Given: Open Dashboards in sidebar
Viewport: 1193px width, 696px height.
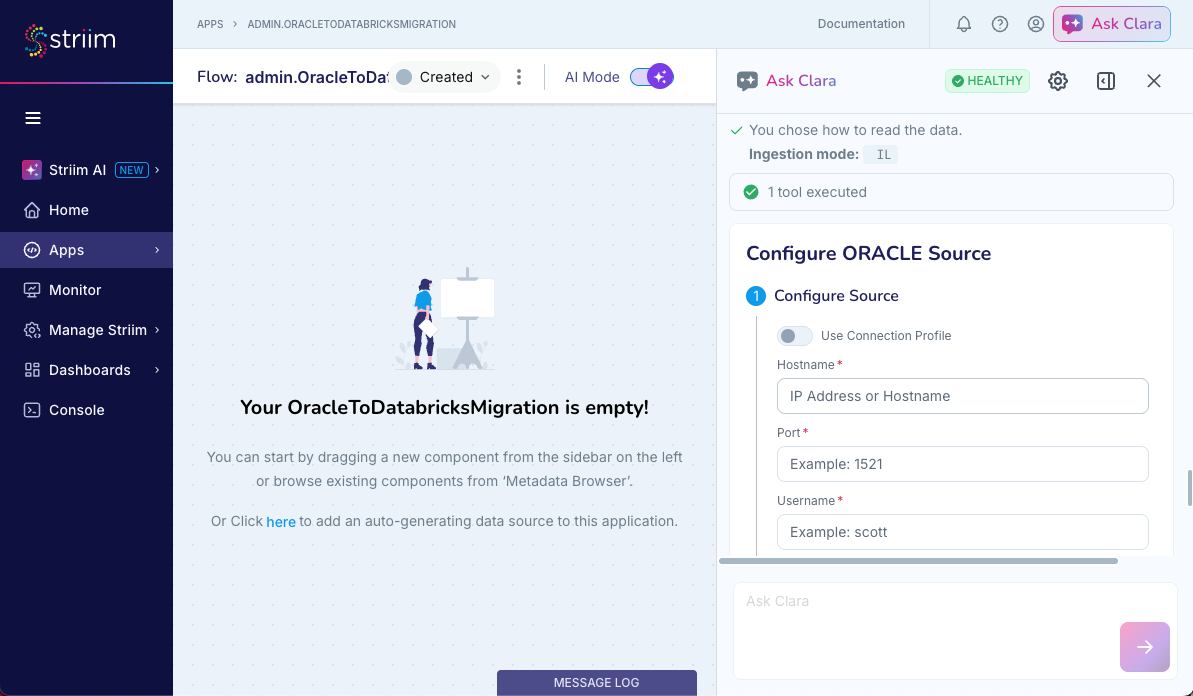Looking at the screenshot, I should (86, 370).
